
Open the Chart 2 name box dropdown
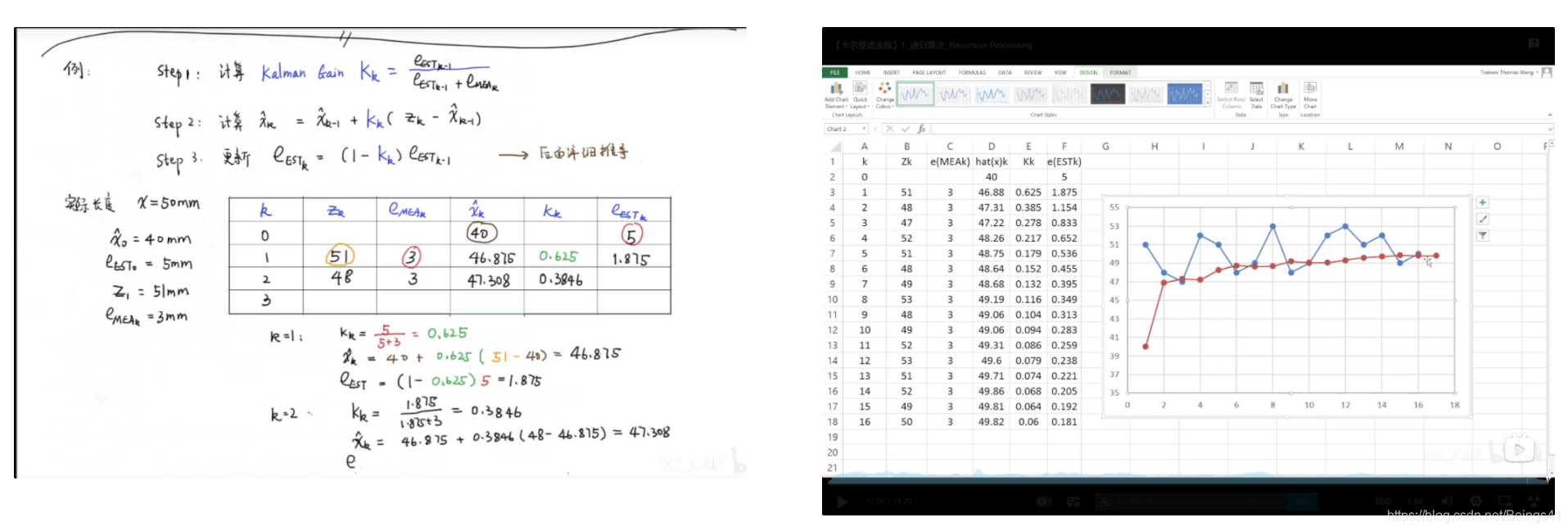[865, 129]
